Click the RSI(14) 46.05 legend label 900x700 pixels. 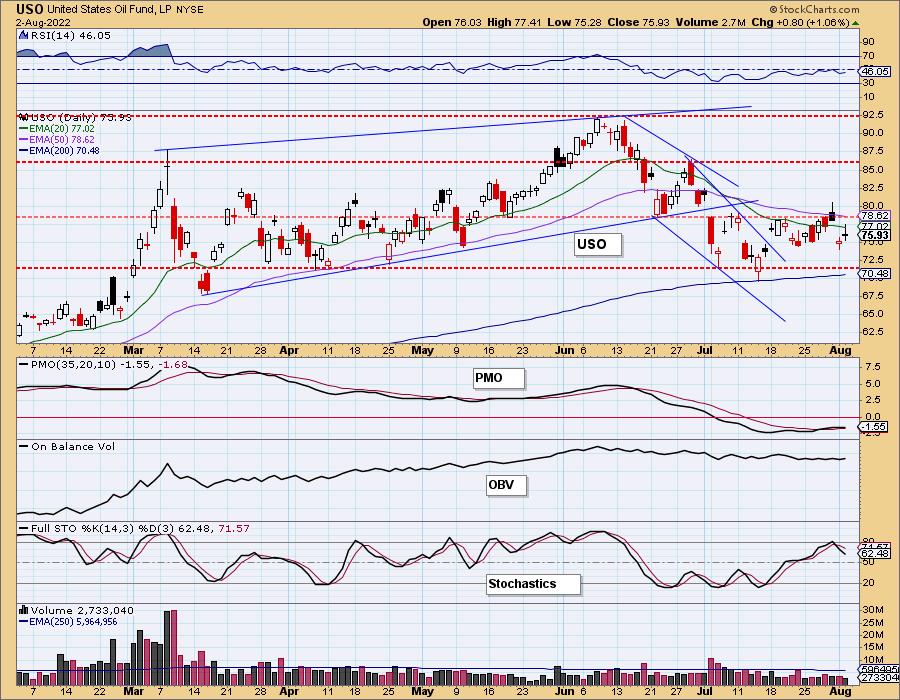click(71, 35)
